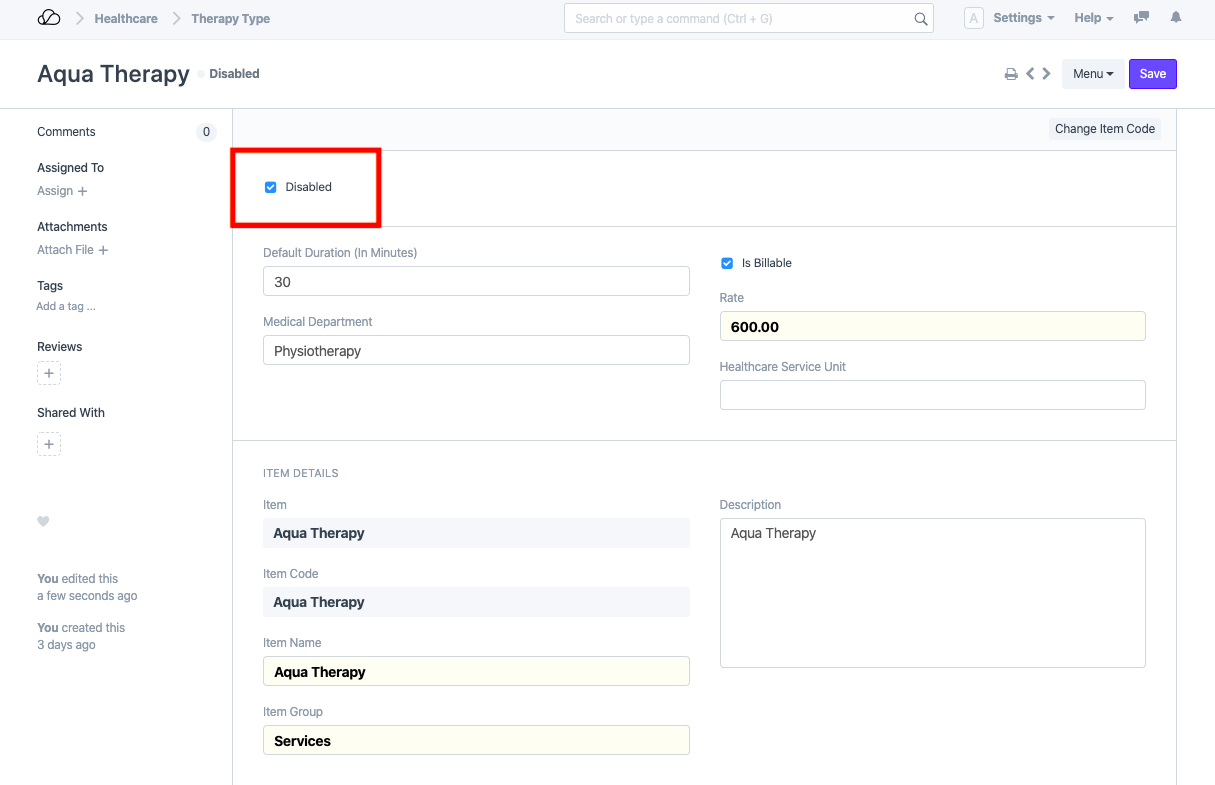Expand the Settings dropdown
Image resolution: width=1215 pixels, height=785 pixels.
[x=1023, y=18]
